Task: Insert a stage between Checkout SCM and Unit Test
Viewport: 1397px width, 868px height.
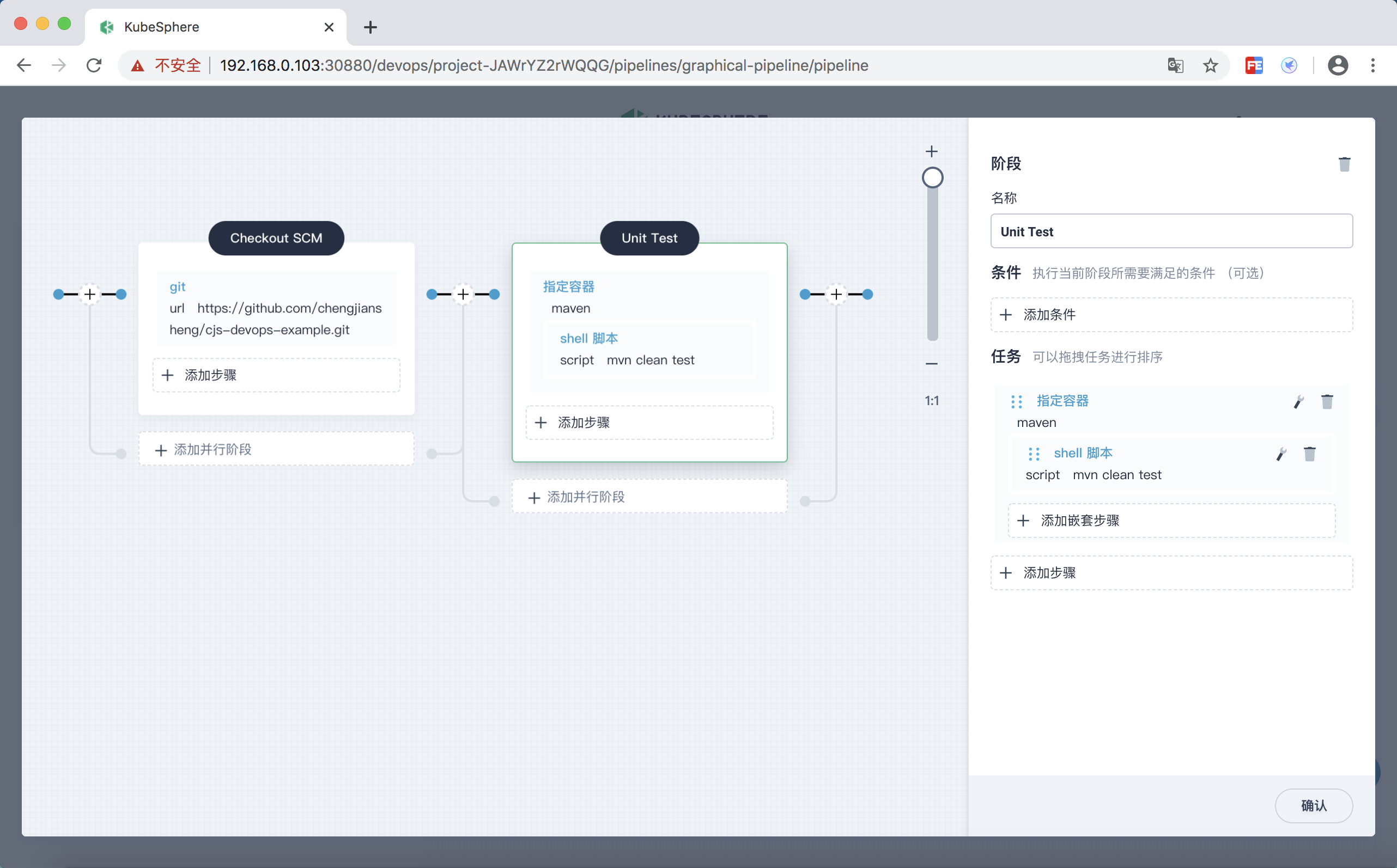Action: pyautogui.click(x=463, y=295)
